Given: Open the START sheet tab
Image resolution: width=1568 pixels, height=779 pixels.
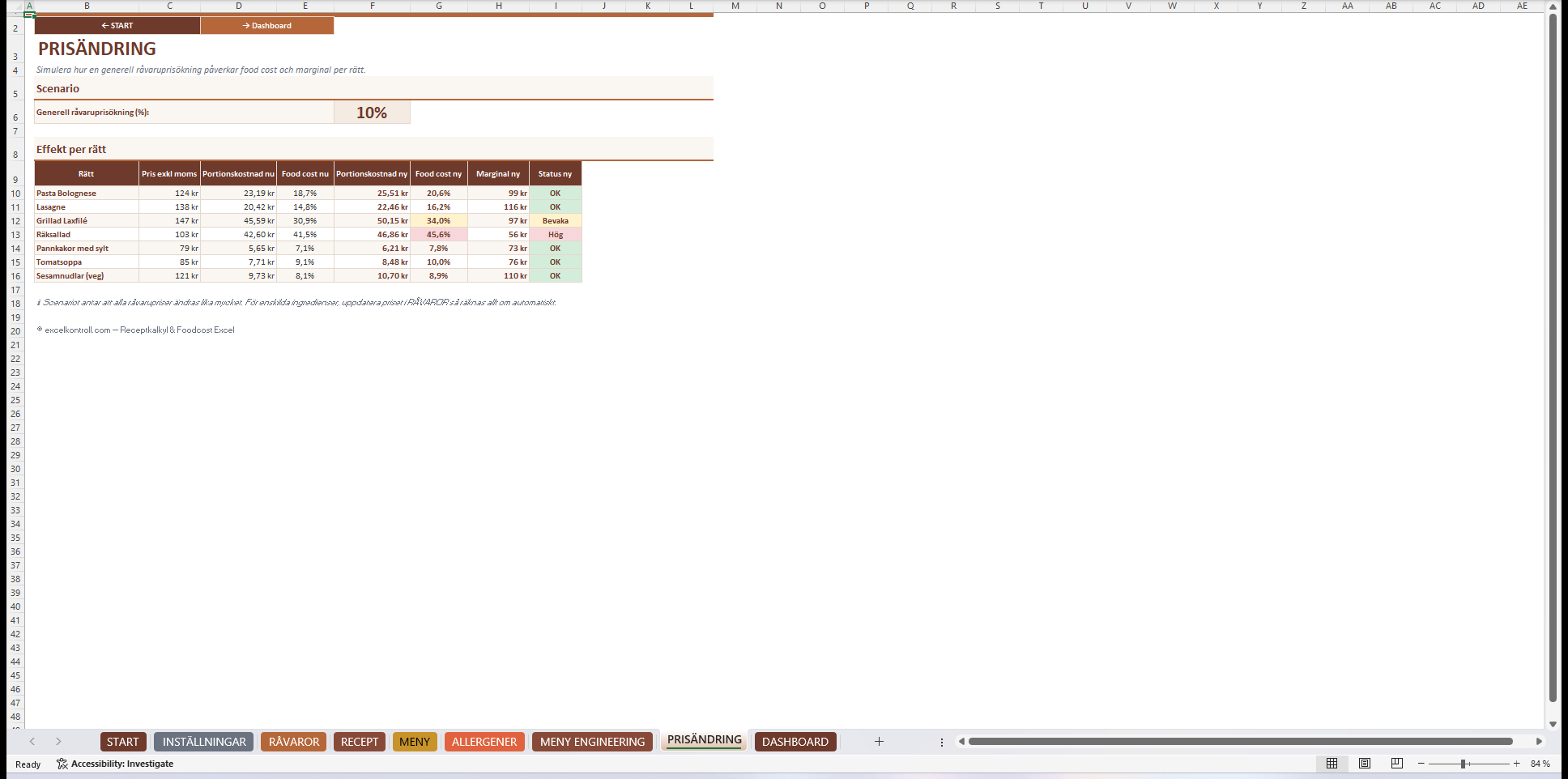Looking at the screenshot, I should coord(123,742).
